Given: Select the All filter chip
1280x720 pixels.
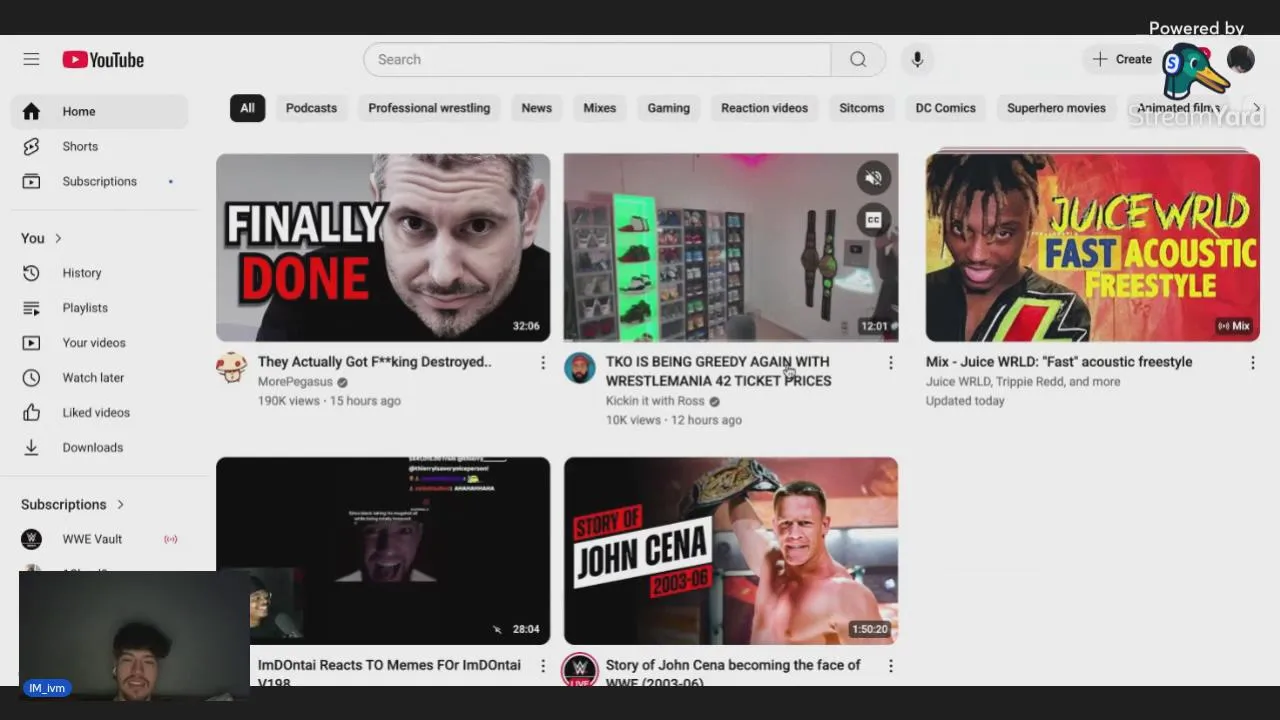Looking at the screenshot, I should 247,108.
